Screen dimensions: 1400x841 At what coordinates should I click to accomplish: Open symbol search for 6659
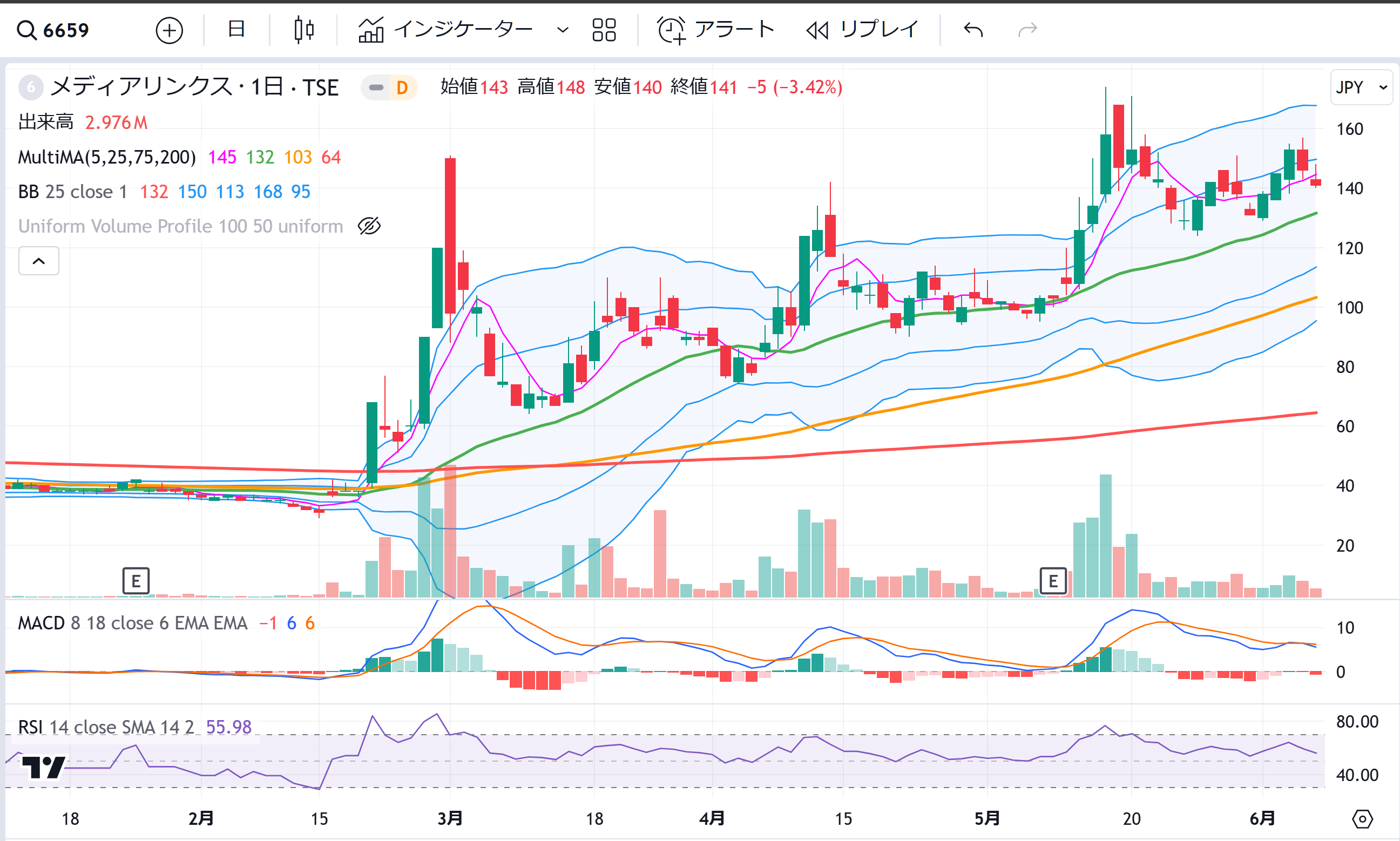tap(53, 30)
